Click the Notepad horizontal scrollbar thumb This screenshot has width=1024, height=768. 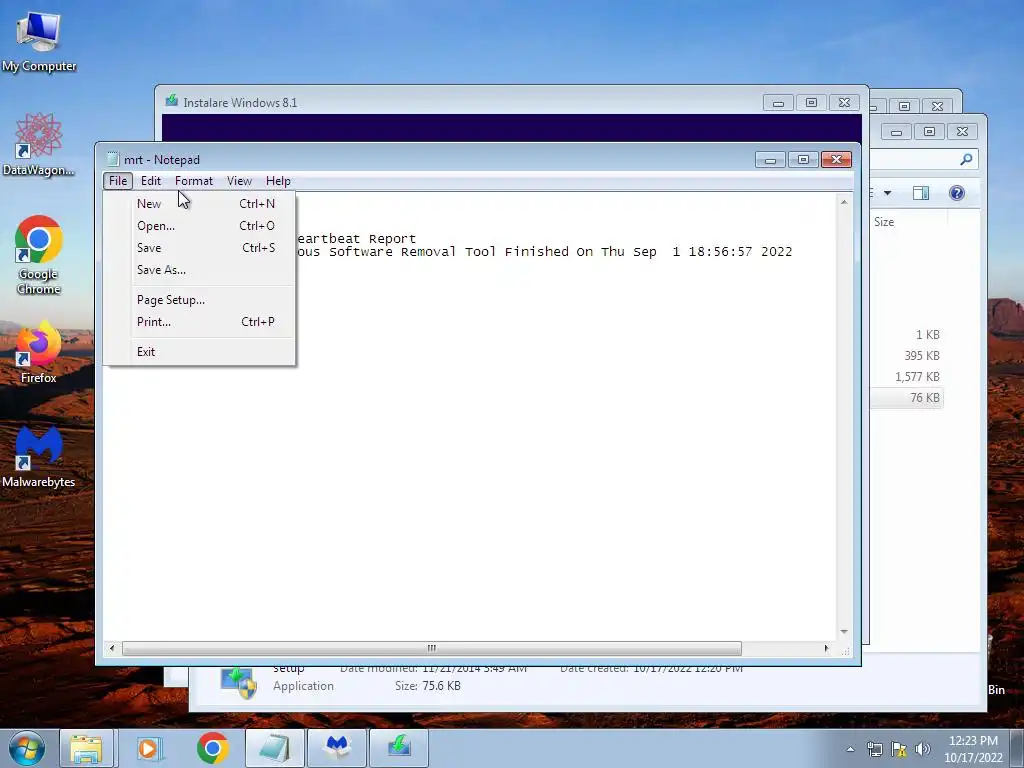(x=432, y=648)
